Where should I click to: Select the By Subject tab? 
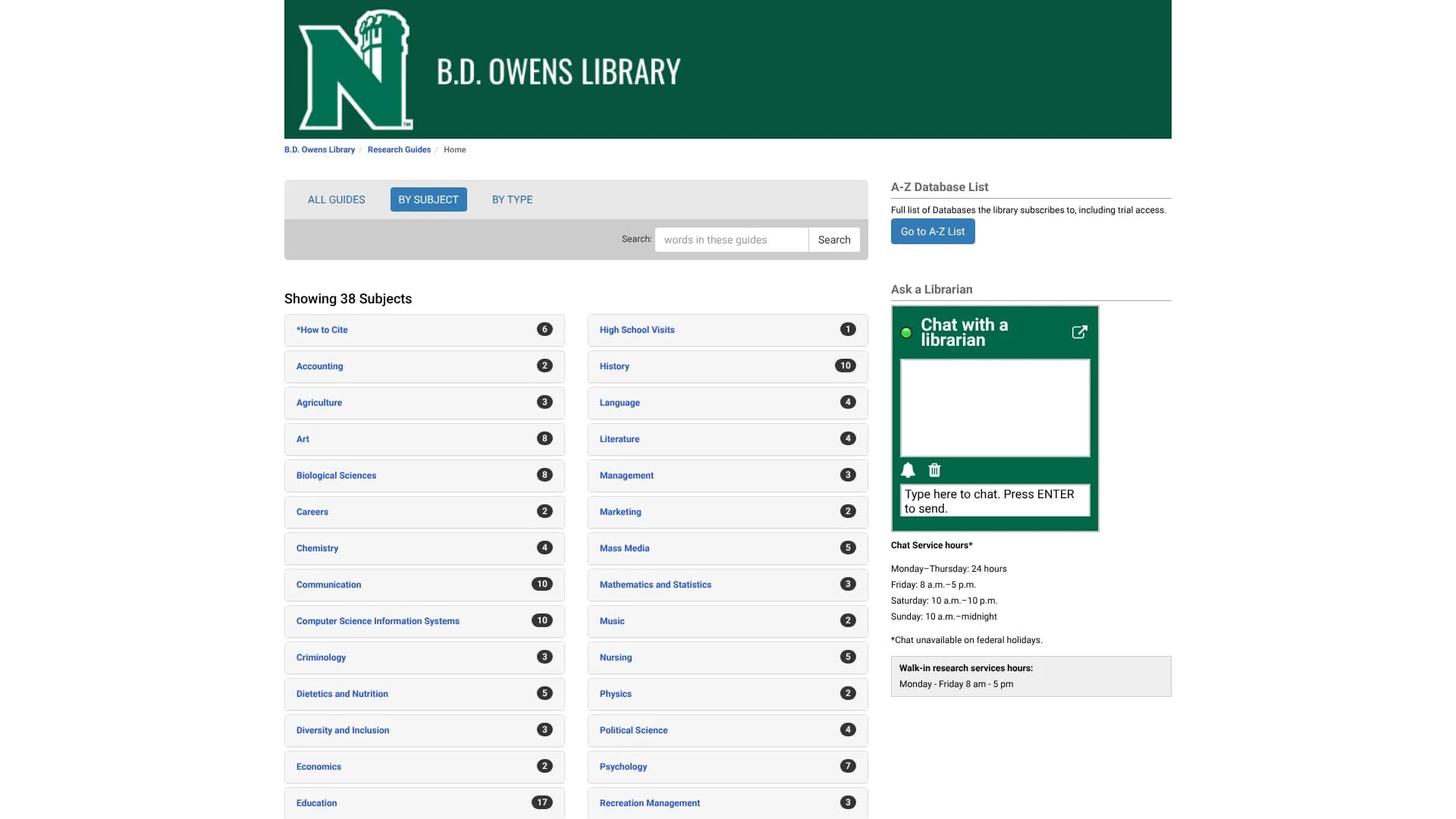click(x=428, y=199)
